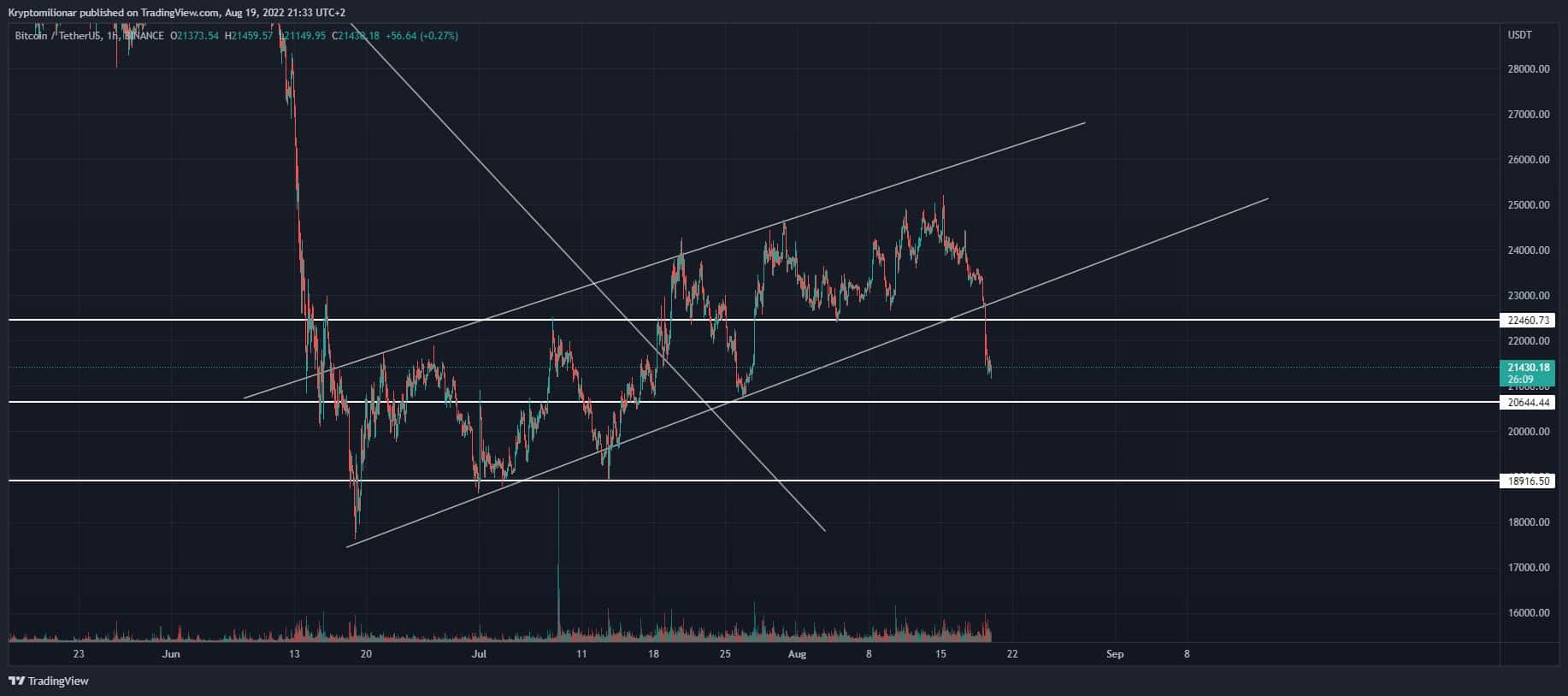Click the 28000.00 price axis value

(x=1529, y=69)
